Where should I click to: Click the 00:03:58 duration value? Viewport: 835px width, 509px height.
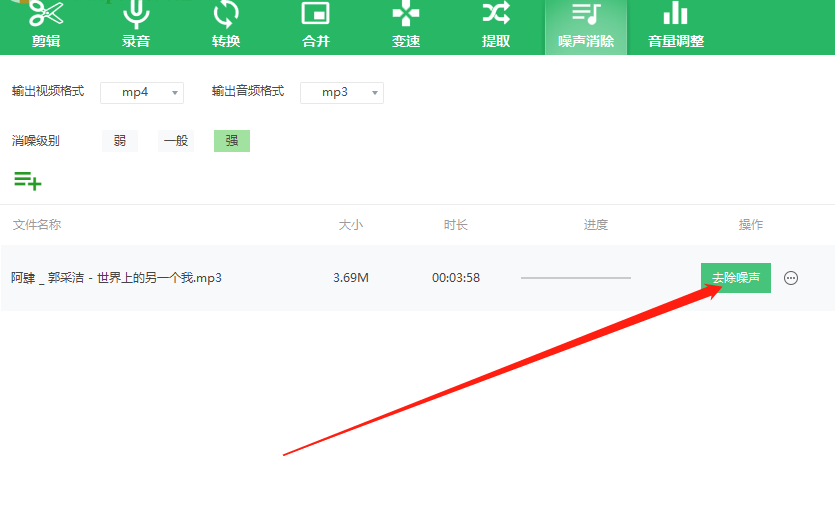pyautogui.click(x=456, y=278)
